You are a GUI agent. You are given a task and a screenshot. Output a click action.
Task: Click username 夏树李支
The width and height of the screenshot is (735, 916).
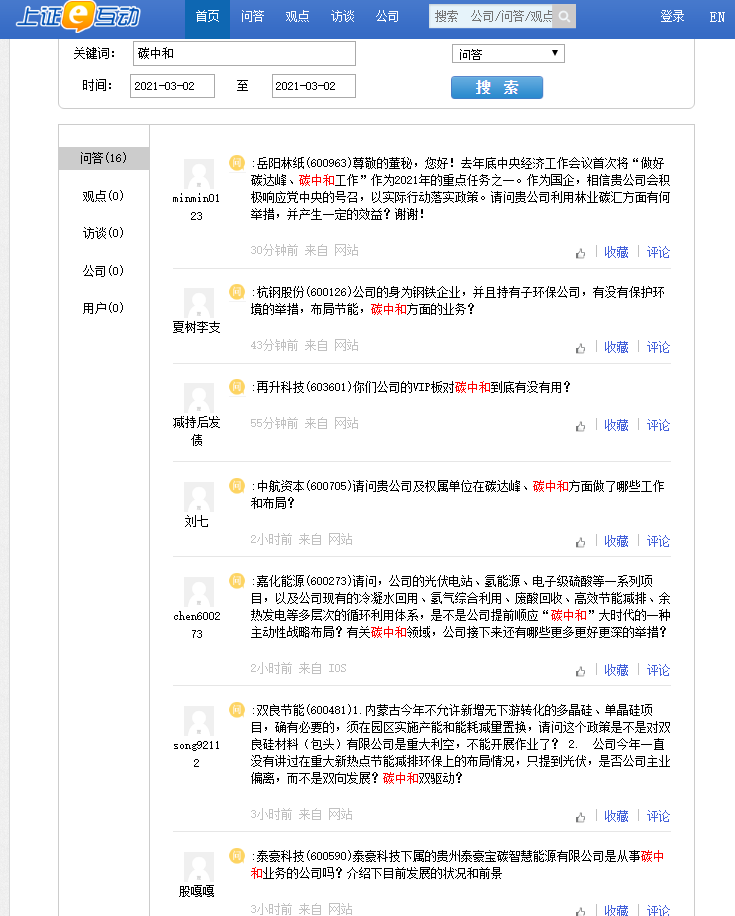coord(196,327)
